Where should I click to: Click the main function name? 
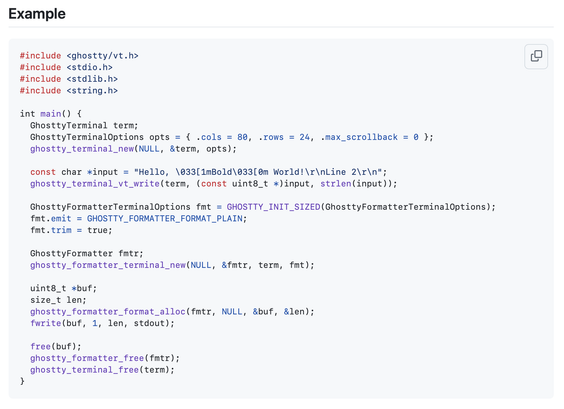(51, 114)
